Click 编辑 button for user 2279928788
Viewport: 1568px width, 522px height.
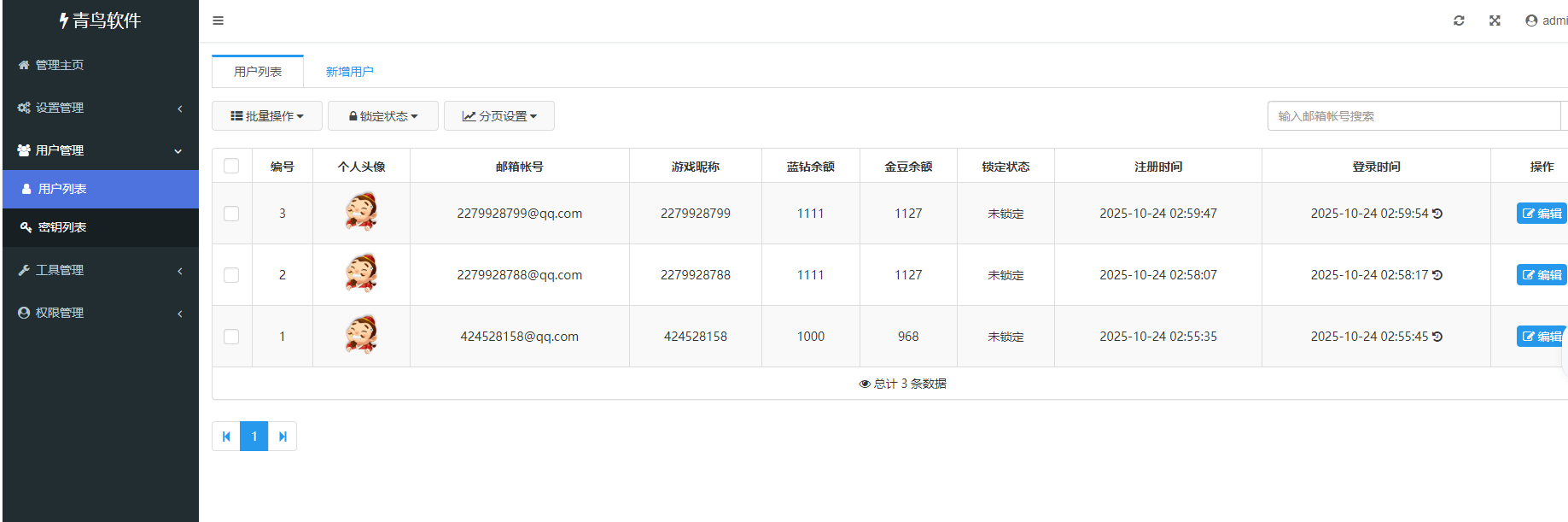pyautogui.click(x=1542, y=275)
